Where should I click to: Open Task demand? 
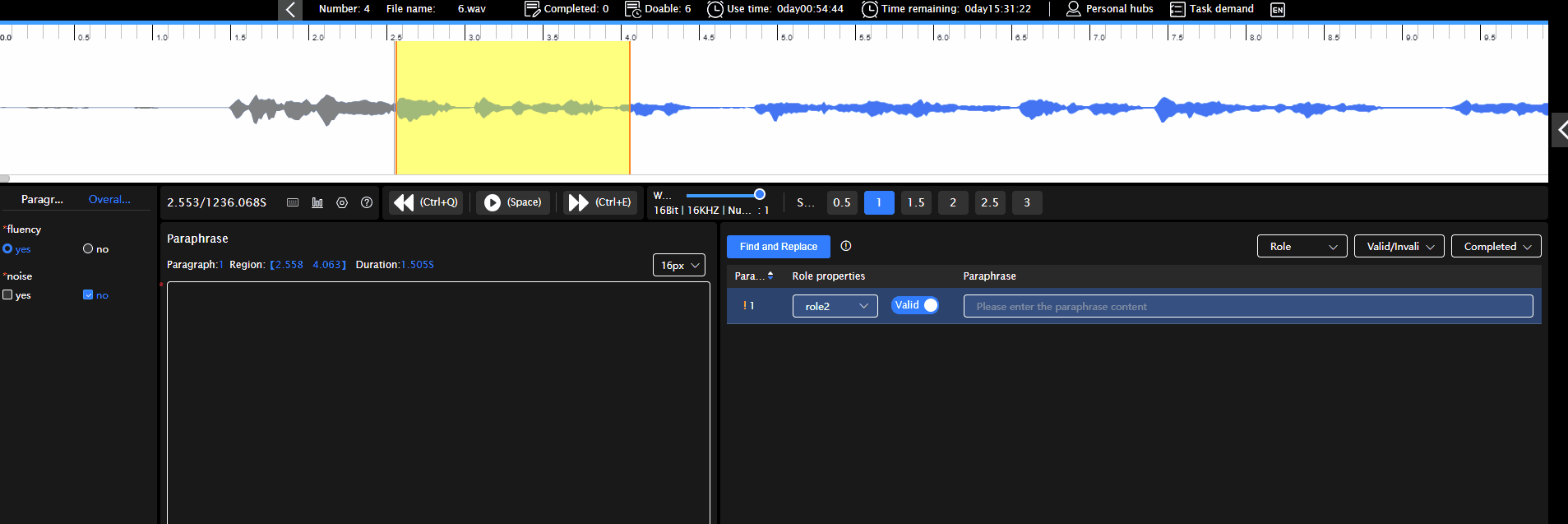pos(1212,9)
